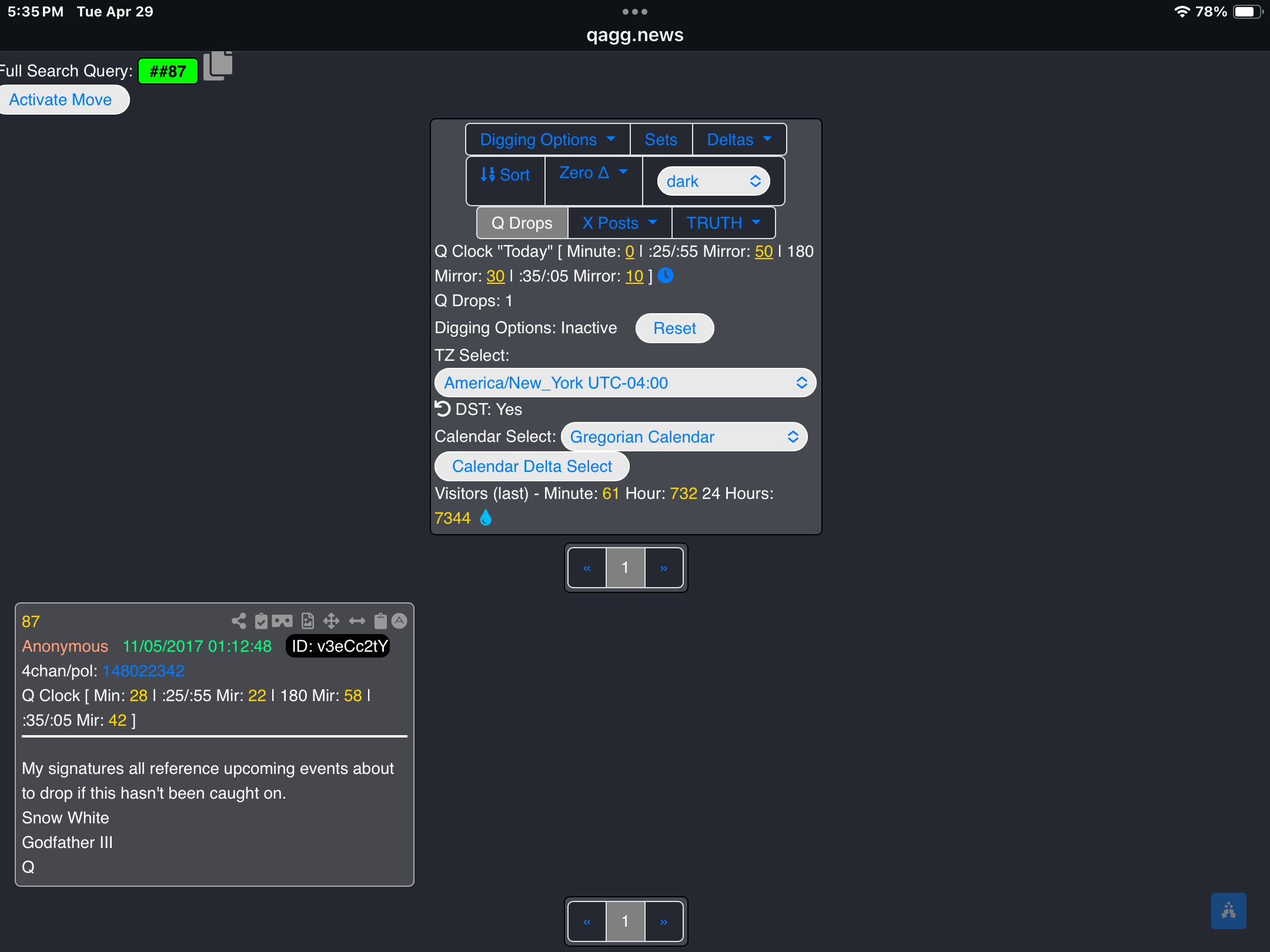Tap the three-dot multitasking indicator at the top
This screenshot has height=952, width=1270.
(x=635, y=12)
